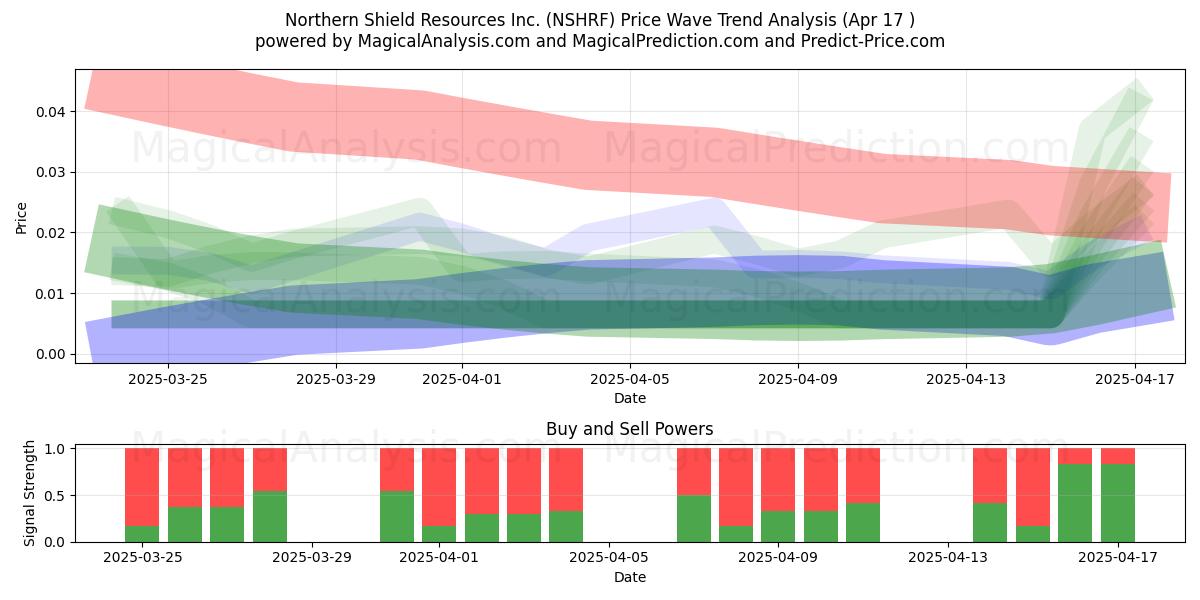Click the green buy segment of the 2025-04-17 bar
1200x600 pixels.
click(x=1118, y=503)
